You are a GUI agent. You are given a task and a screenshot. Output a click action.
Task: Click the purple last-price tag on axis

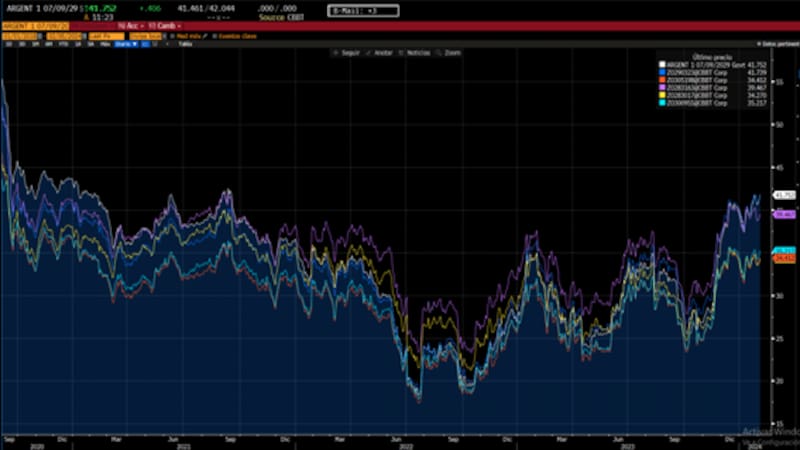click(783, 214)
